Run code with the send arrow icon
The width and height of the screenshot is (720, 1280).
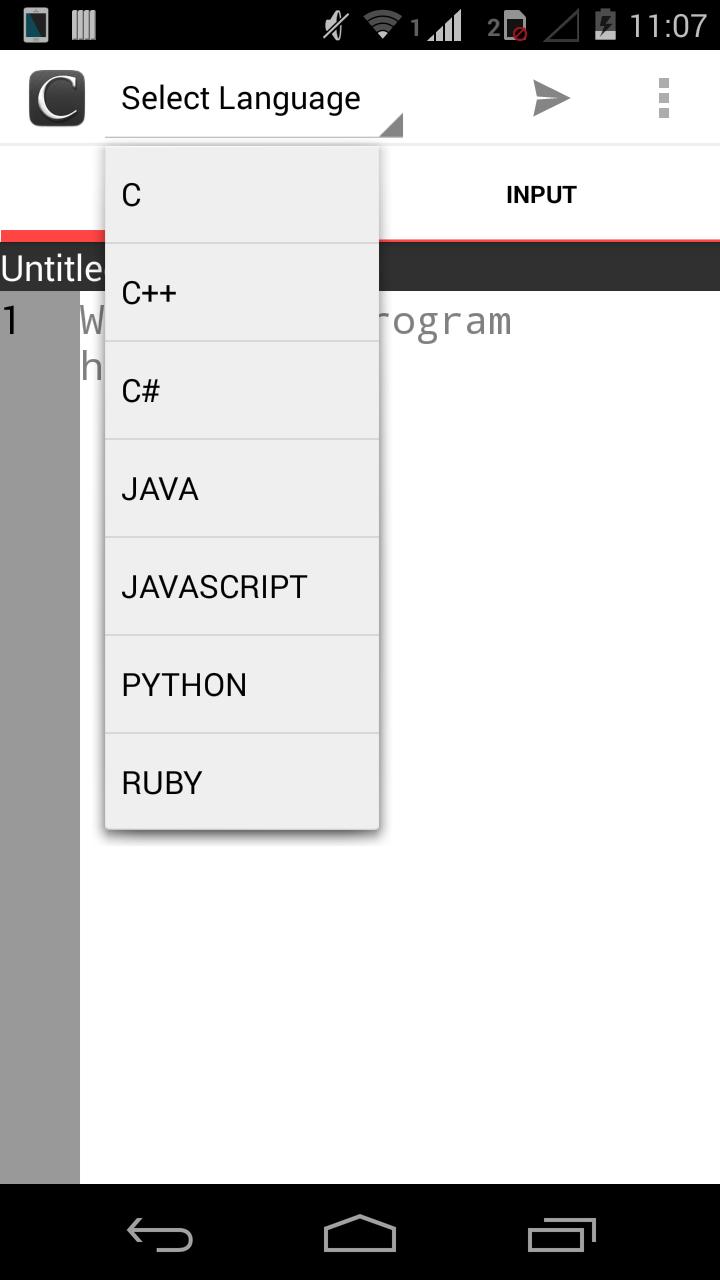(551, 97)
